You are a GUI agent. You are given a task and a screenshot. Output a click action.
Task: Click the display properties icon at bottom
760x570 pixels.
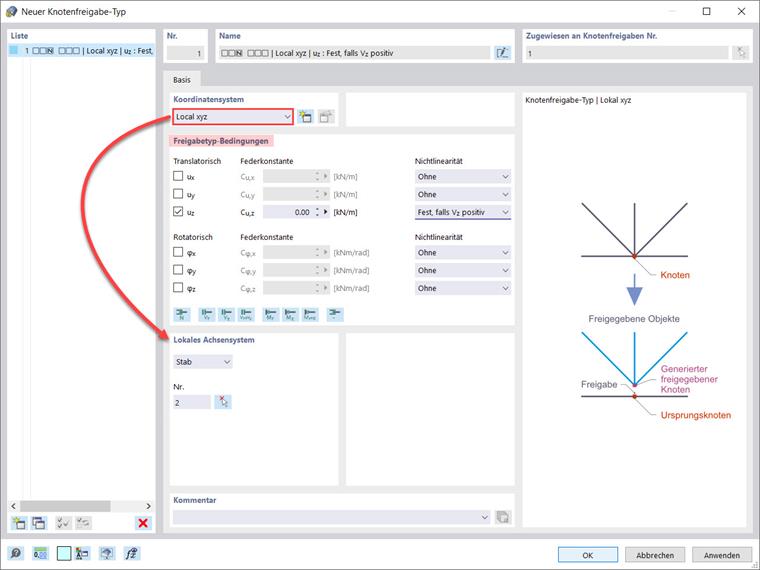[82, 554]
